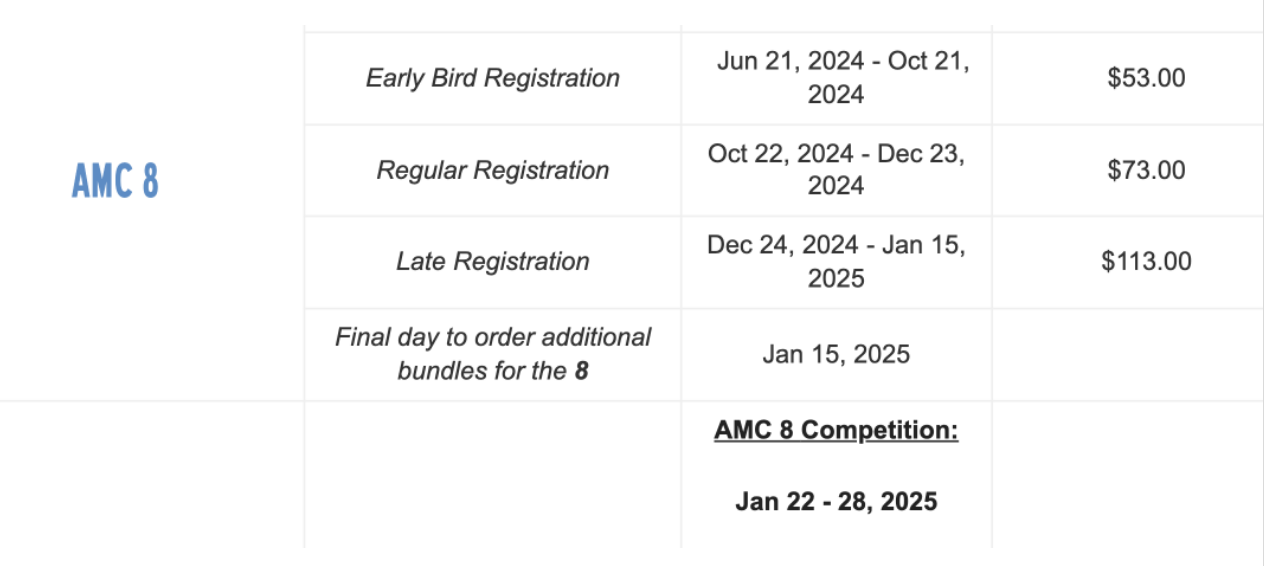Image resolution: width=1264 pixels, height=566 pixels.
Task: Click the Jun 21, 2024 - Oct 21, 2024 dates
Action: [x=836, y=78]
